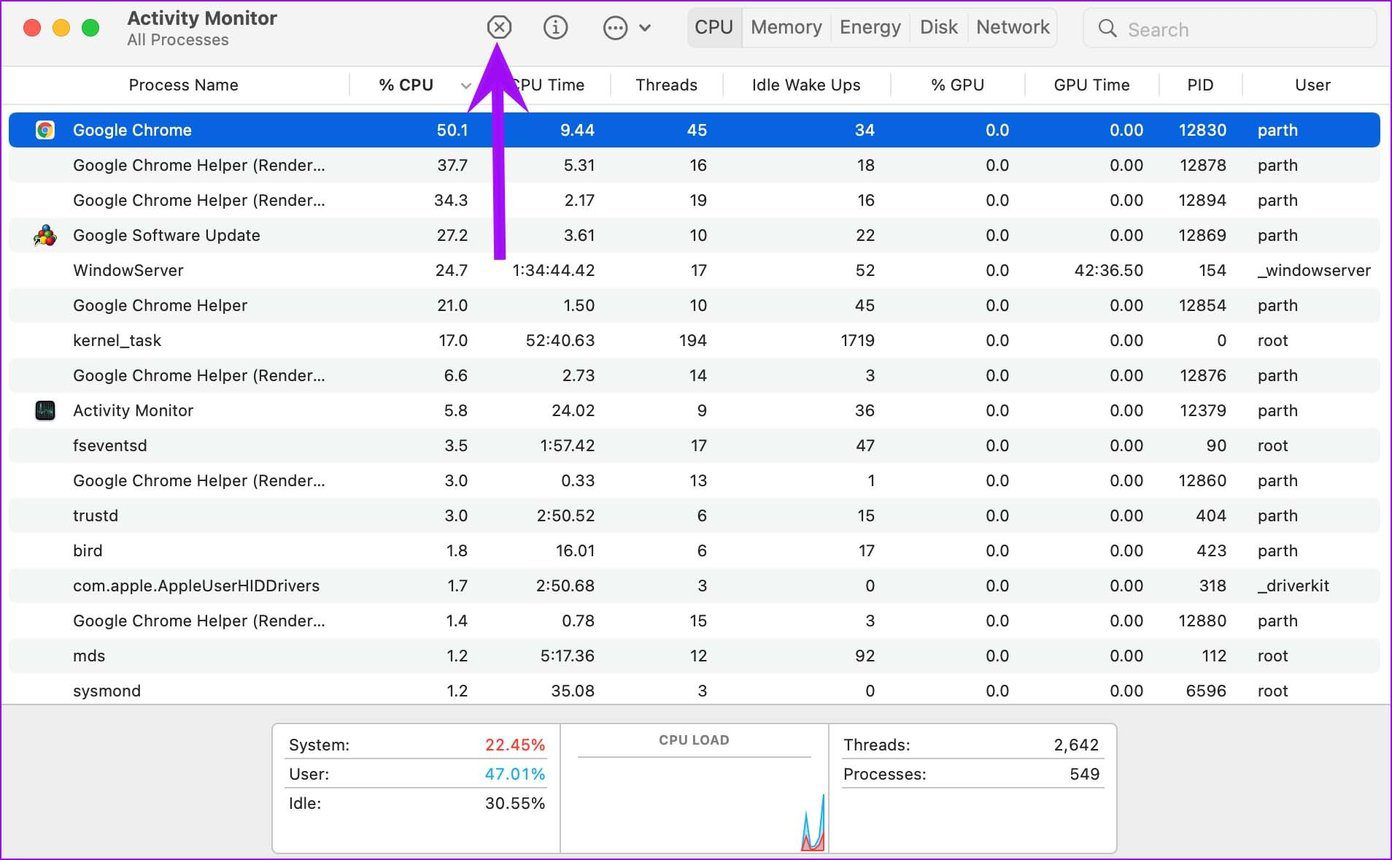Click the Activity Monitor row icon
The image size is (1392, 860).
[45, 410]
